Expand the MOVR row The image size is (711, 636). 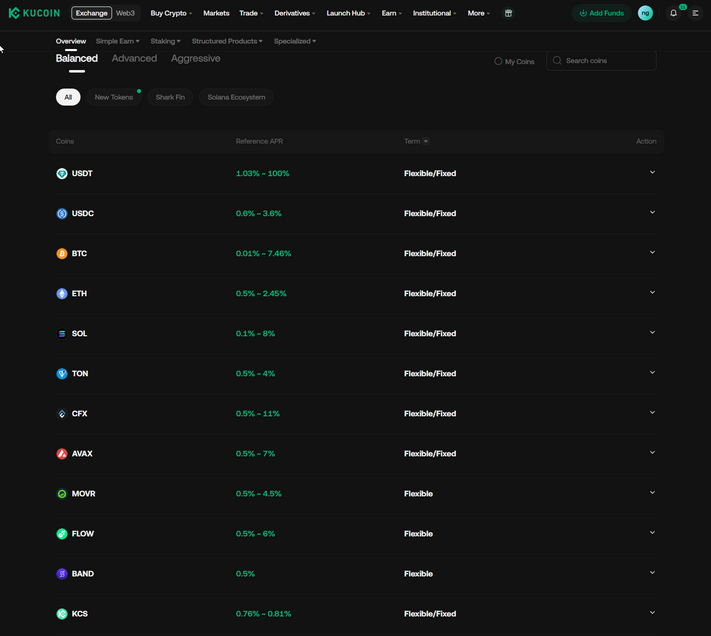[652, 492]
